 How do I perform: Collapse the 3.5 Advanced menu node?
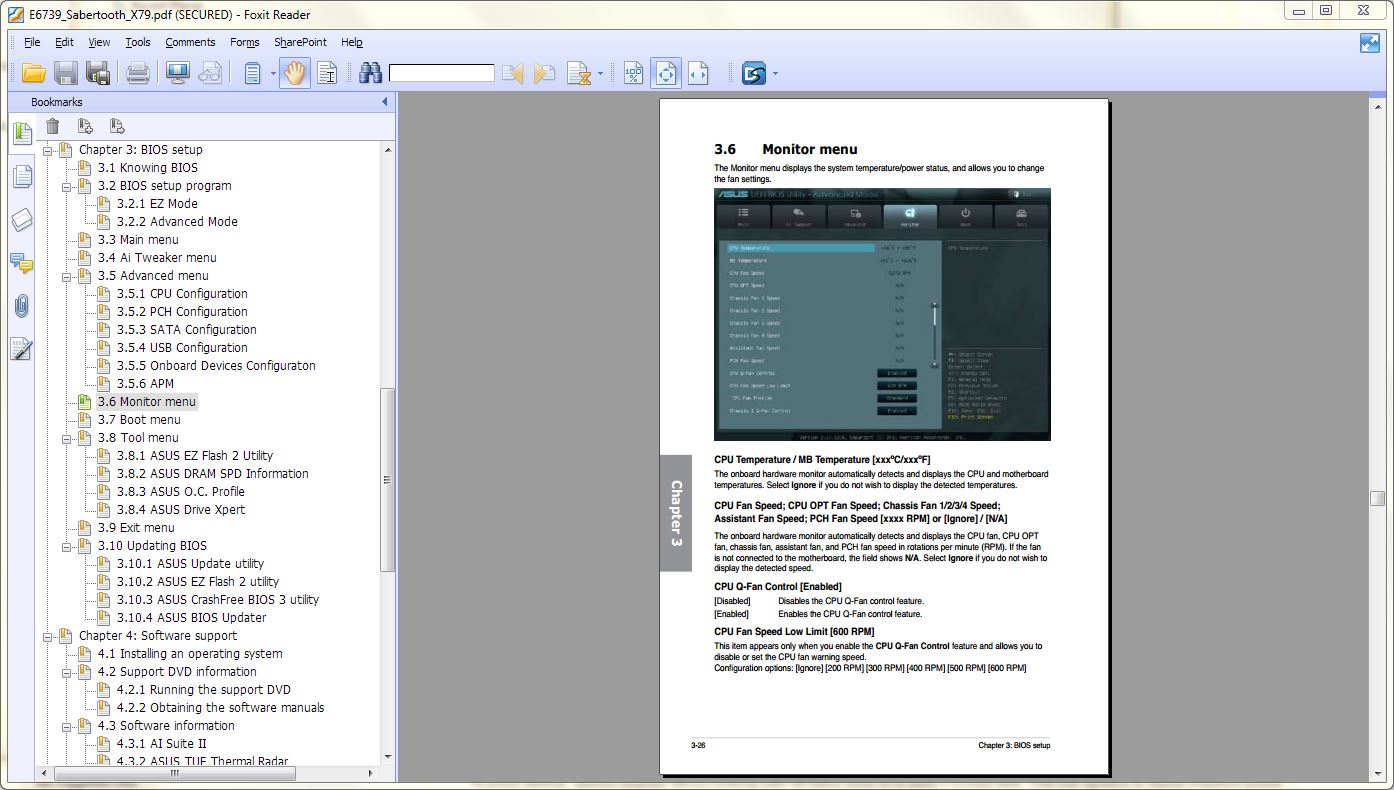(67, 276)
